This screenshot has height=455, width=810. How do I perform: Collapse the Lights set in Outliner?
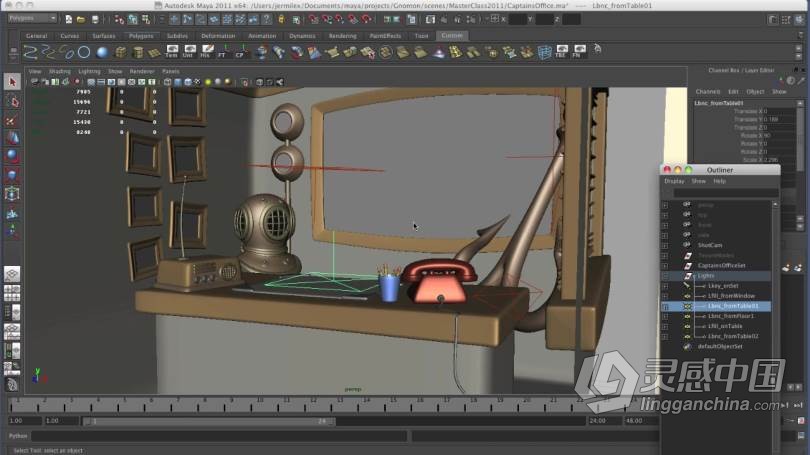click(665, 276)
